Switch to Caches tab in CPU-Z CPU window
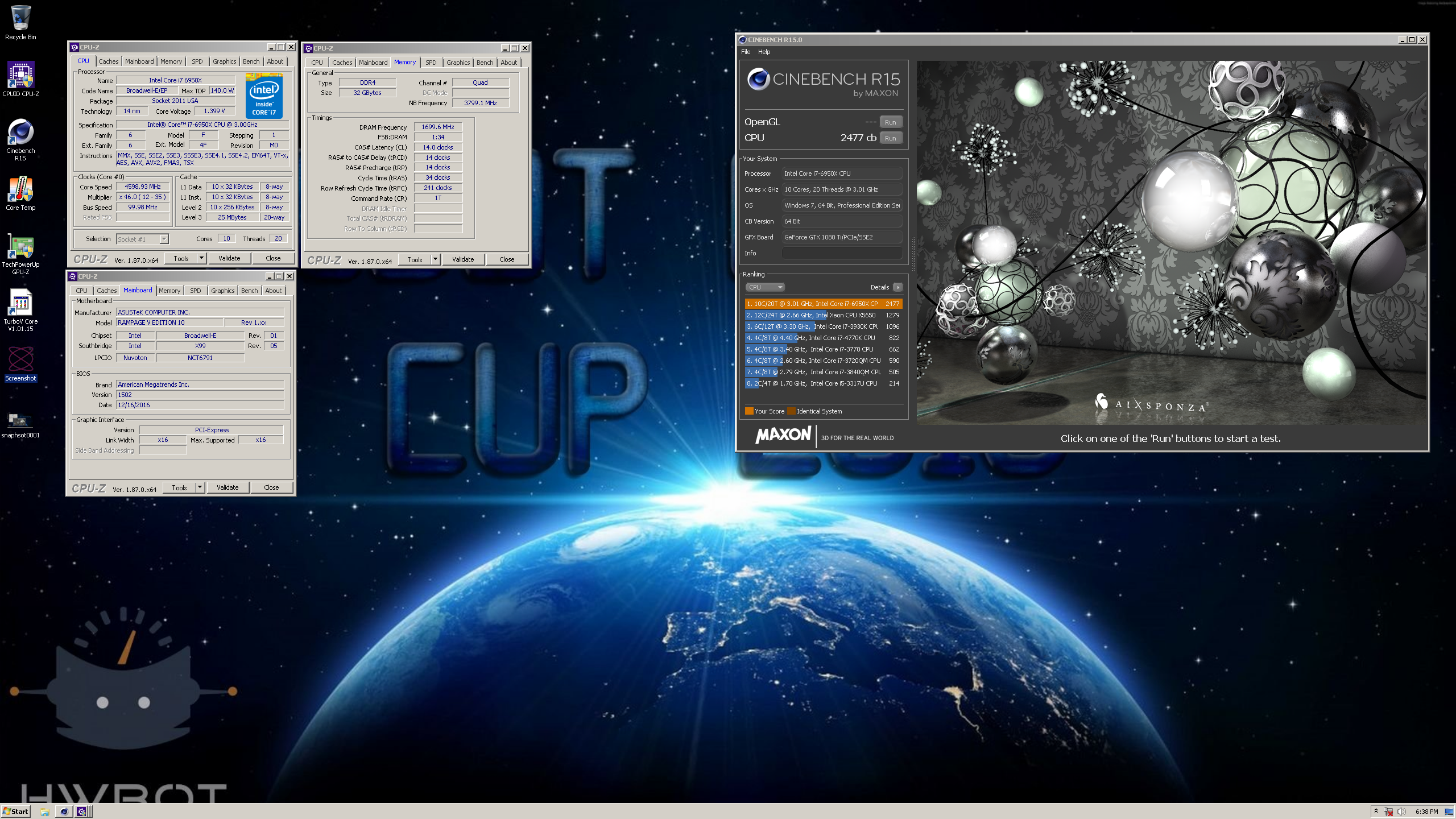Screen dimensions: 1456x819 108,61
